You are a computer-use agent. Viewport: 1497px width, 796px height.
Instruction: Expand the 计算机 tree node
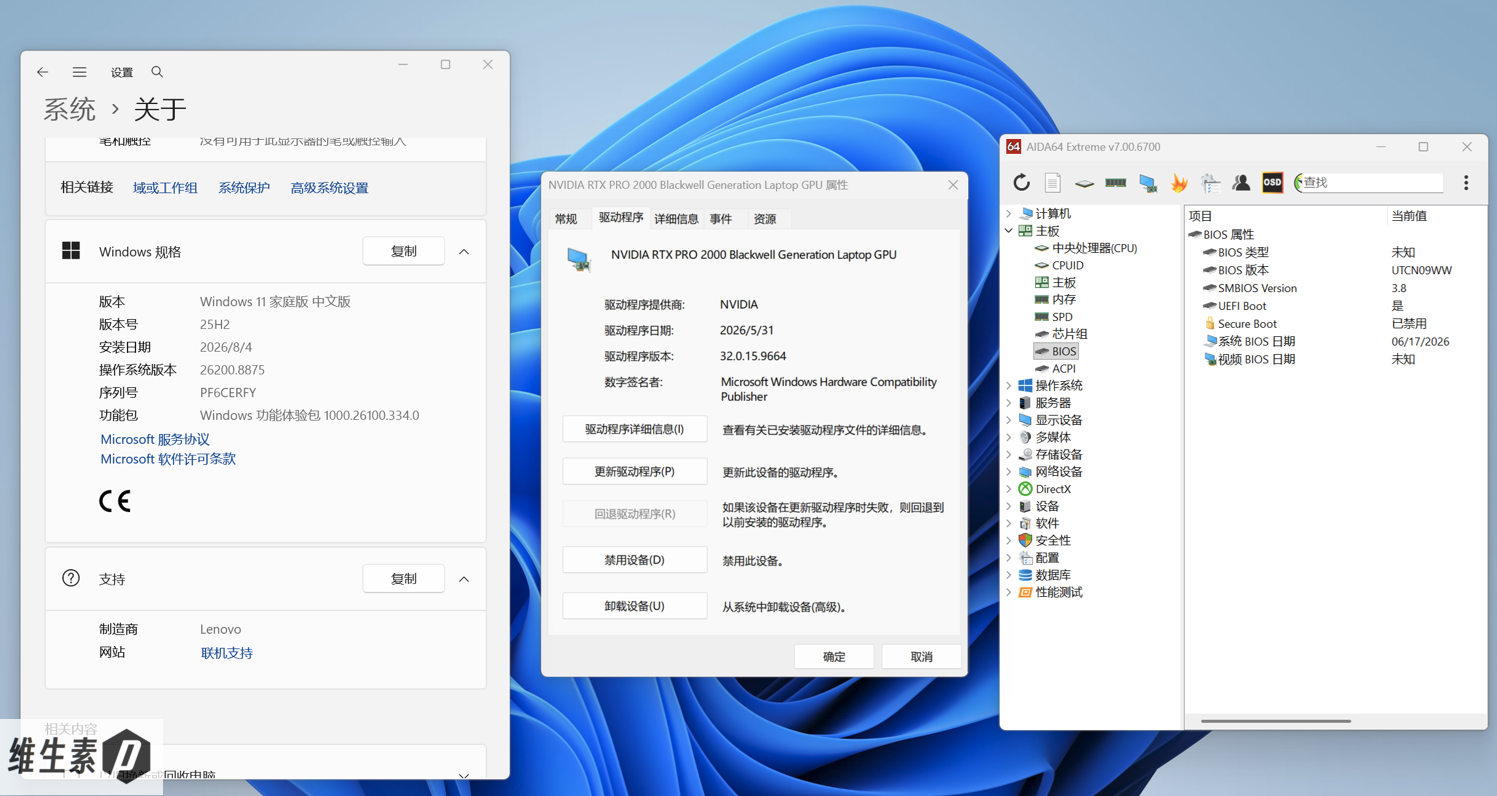point(1008,214)
